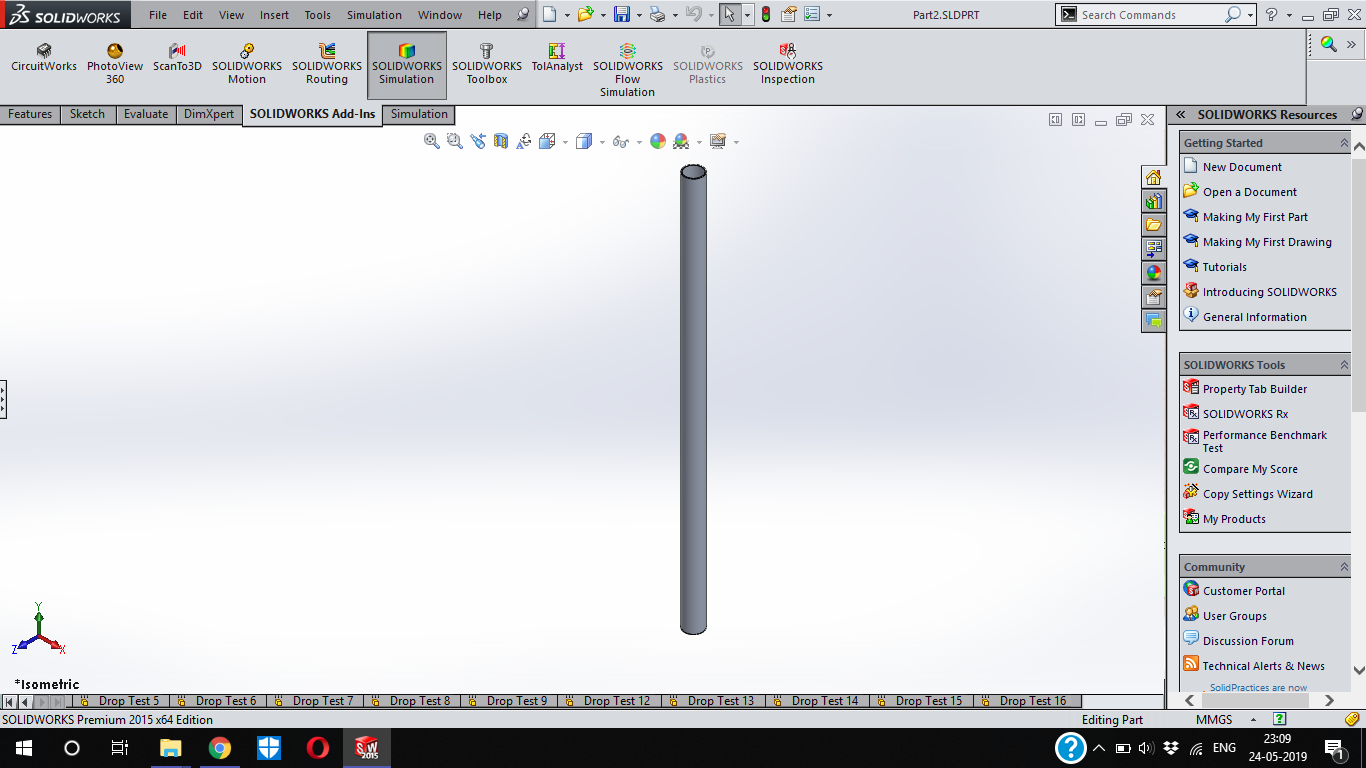
Task: Open the Appearances task pane tab icon
Action: coord(1153,273)
